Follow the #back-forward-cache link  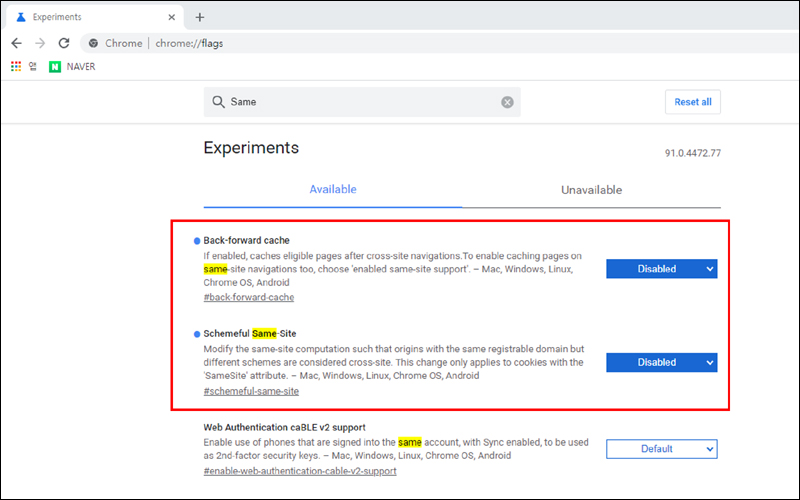click(248, 297)
